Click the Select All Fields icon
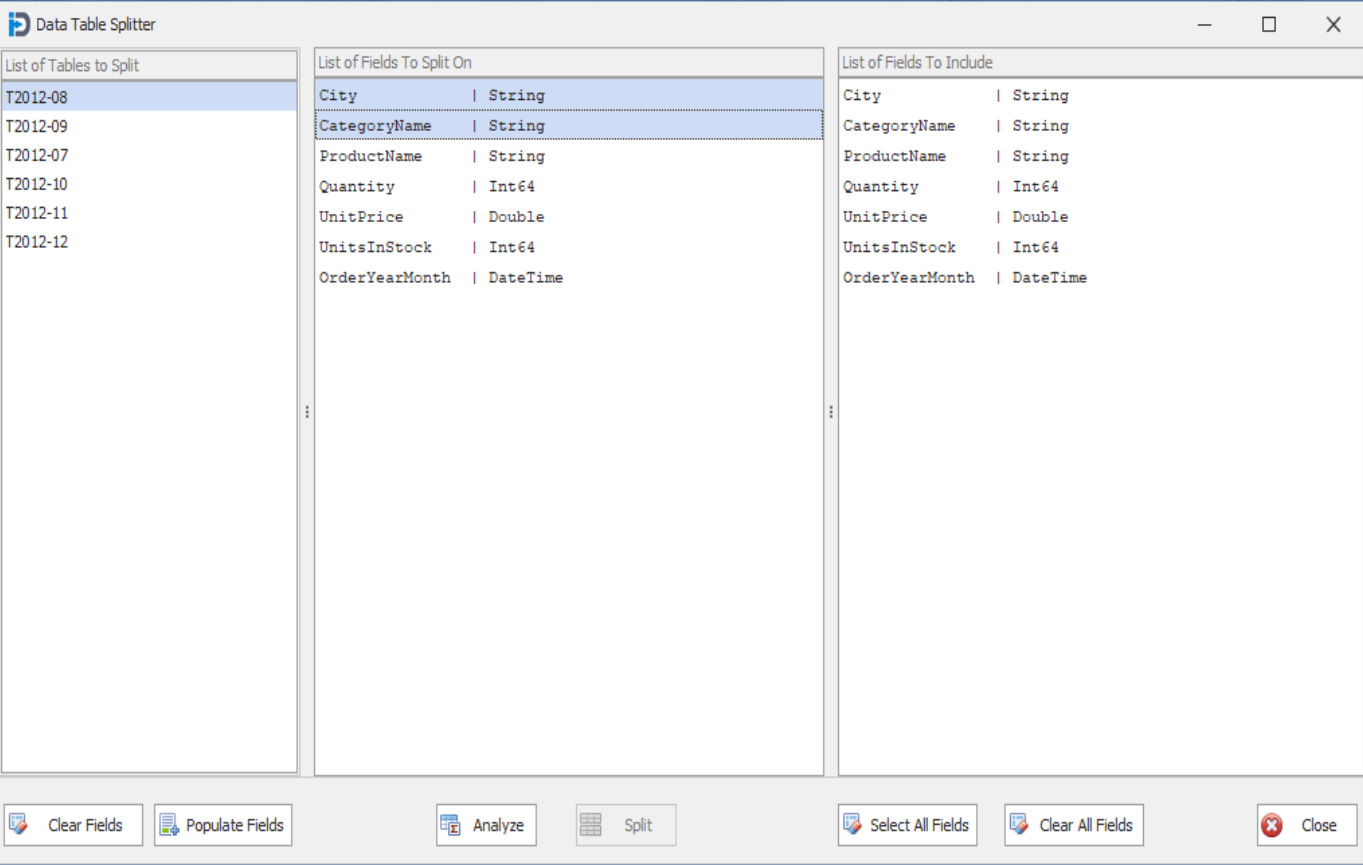Screen dimensions: 1363x865 [853, 824]
